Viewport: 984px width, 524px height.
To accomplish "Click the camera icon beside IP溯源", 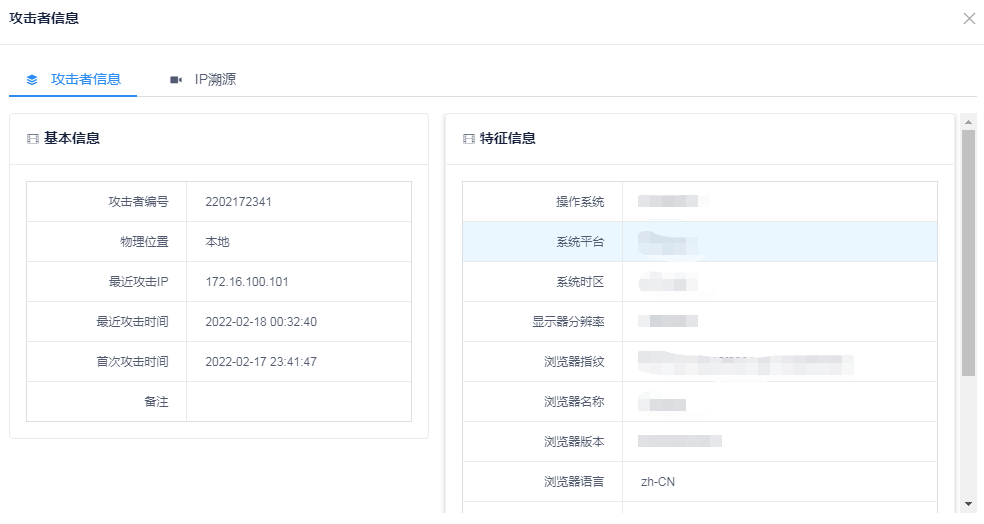I will click(x=176, y=80).
